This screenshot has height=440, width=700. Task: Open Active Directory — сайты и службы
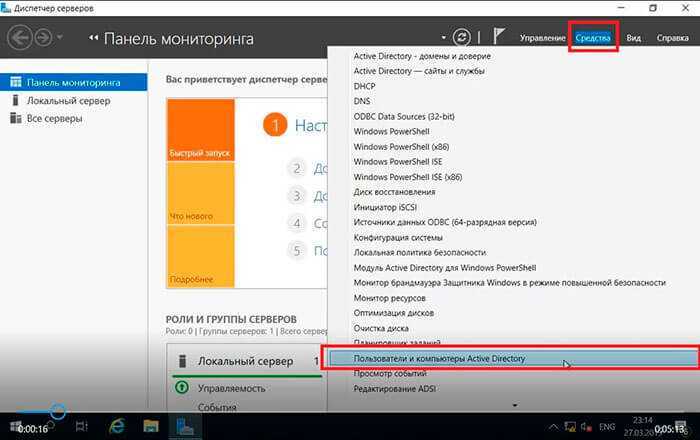[x=419, y=71]
